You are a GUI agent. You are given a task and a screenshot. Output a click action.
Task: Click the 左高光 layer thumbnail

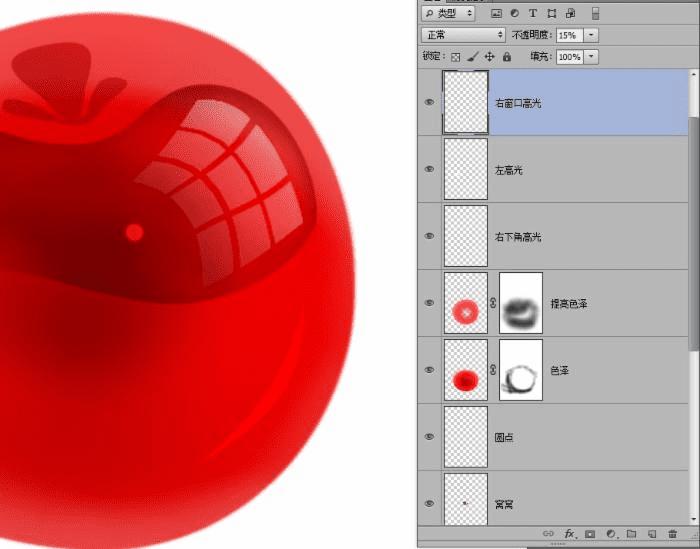click(466, 169)
